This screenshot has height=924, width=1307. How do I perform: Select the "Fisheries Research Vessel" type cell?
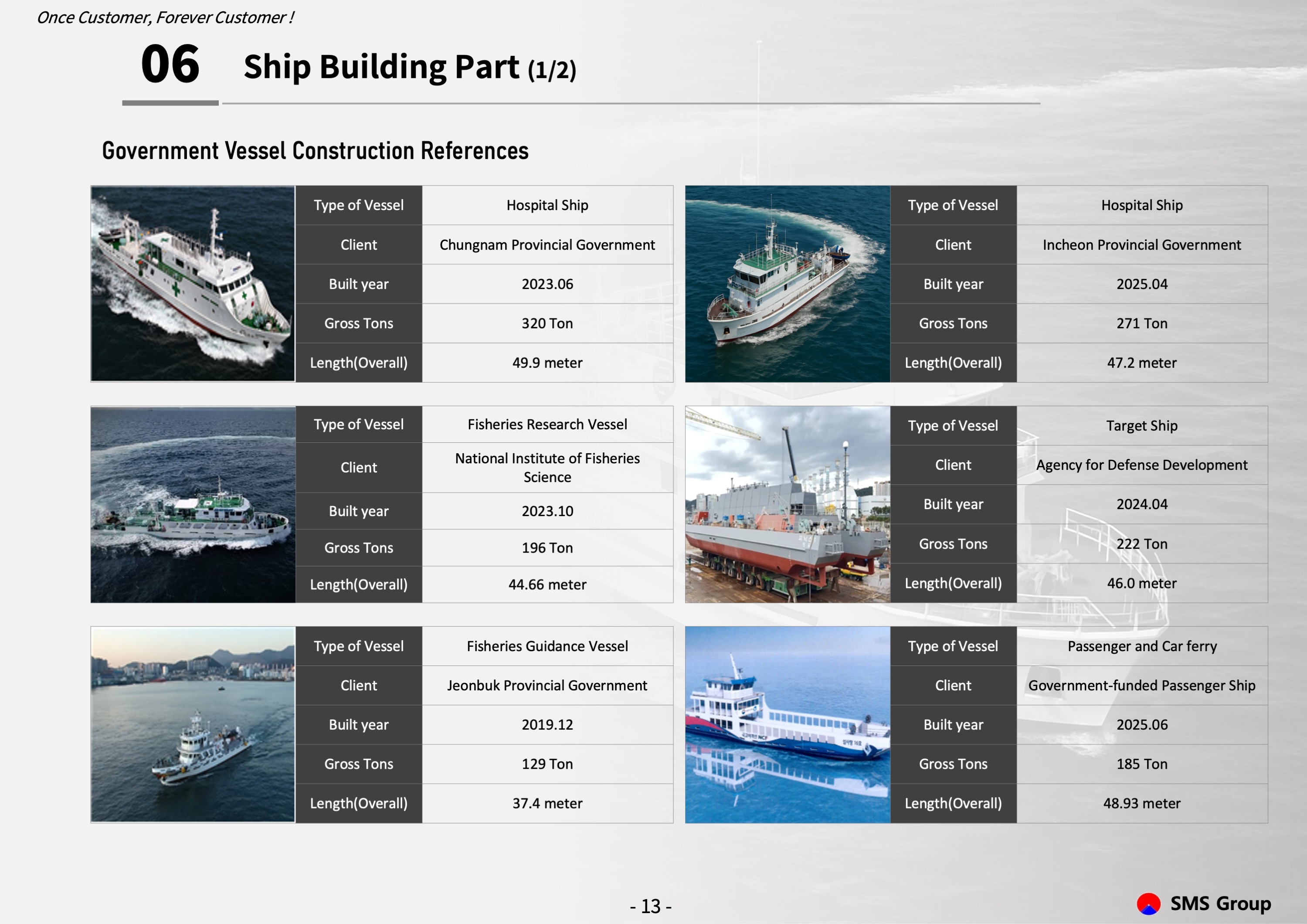tap(548, 424)
